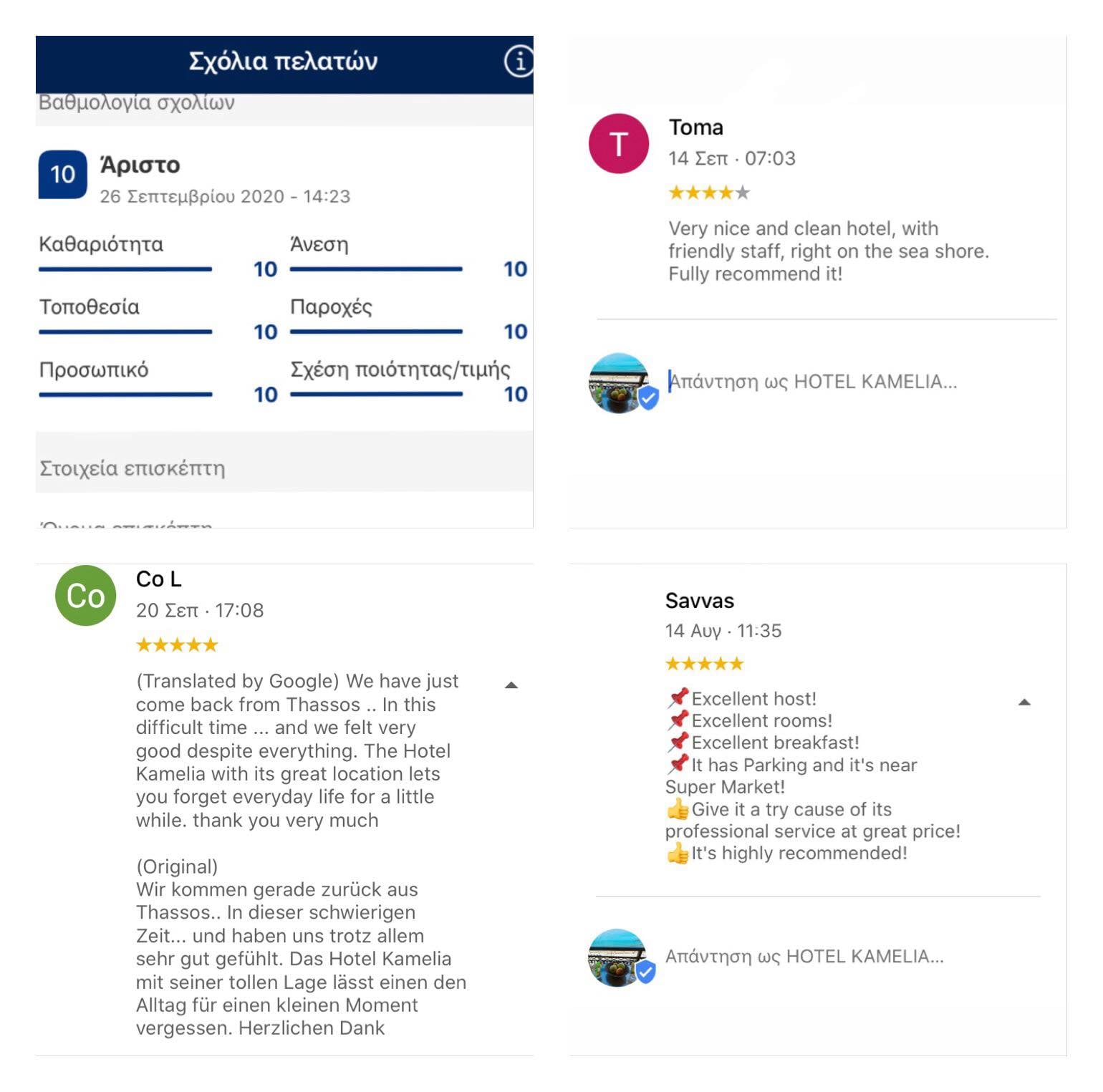Image resolution: width=1103 pixels, height=1092 pixels.
Task: Click Hotel Kamelia avatar under Savvas's review
Action: (620, 958)
